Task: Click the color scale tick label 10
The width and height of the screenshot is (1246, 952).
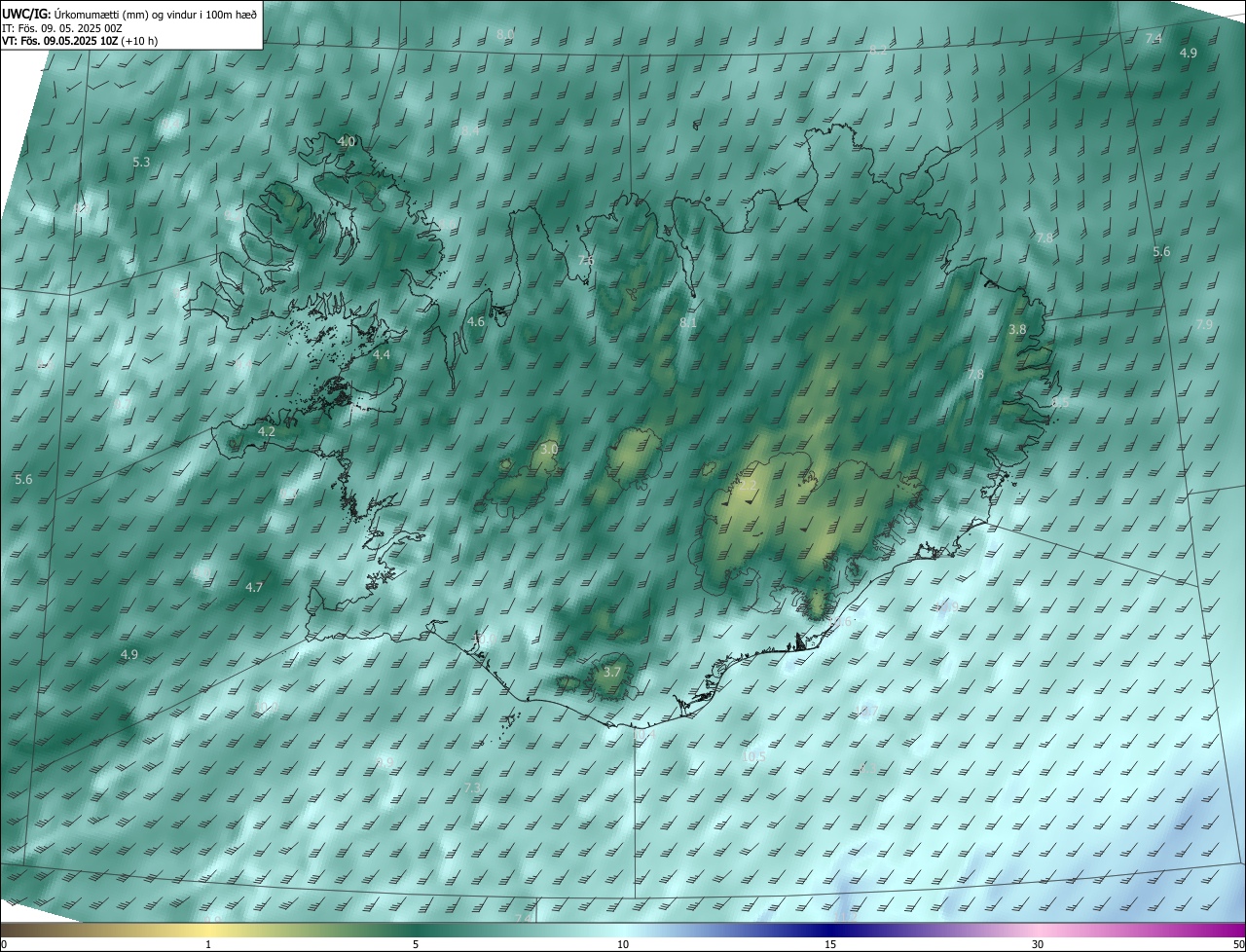Action: tap(623, 944)
